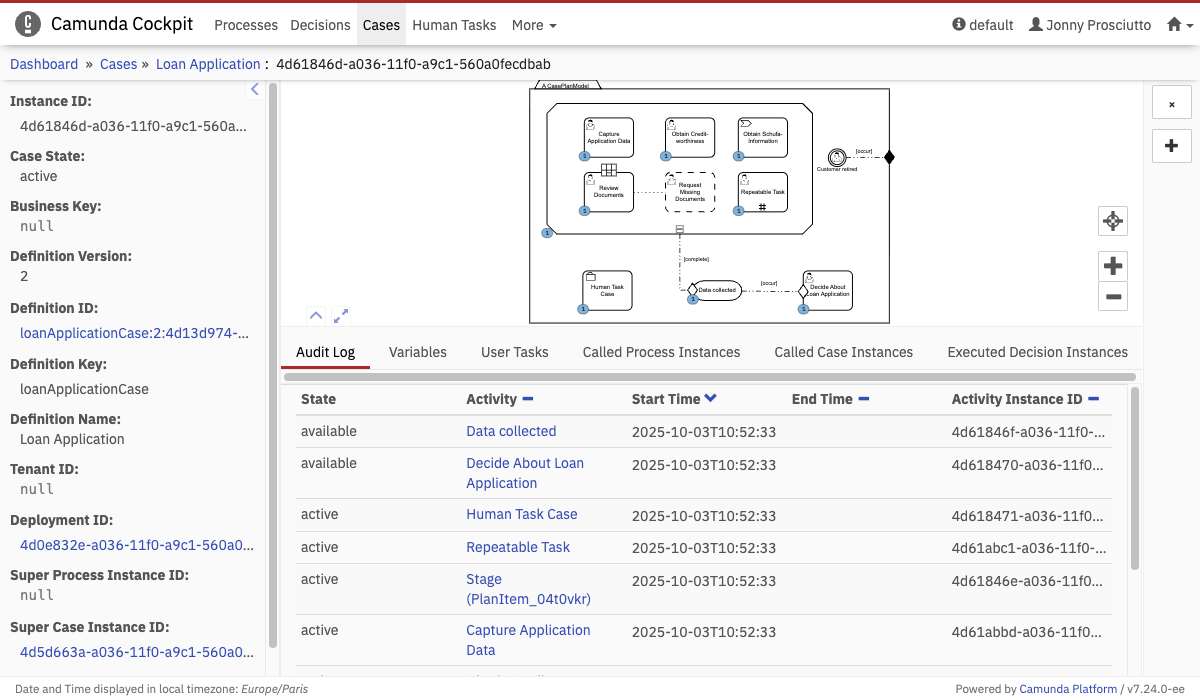This screenshot has width=1200, height=700.
Task: Go to Loan Application in the breadcrumb
Action: [x=208, y=64]
